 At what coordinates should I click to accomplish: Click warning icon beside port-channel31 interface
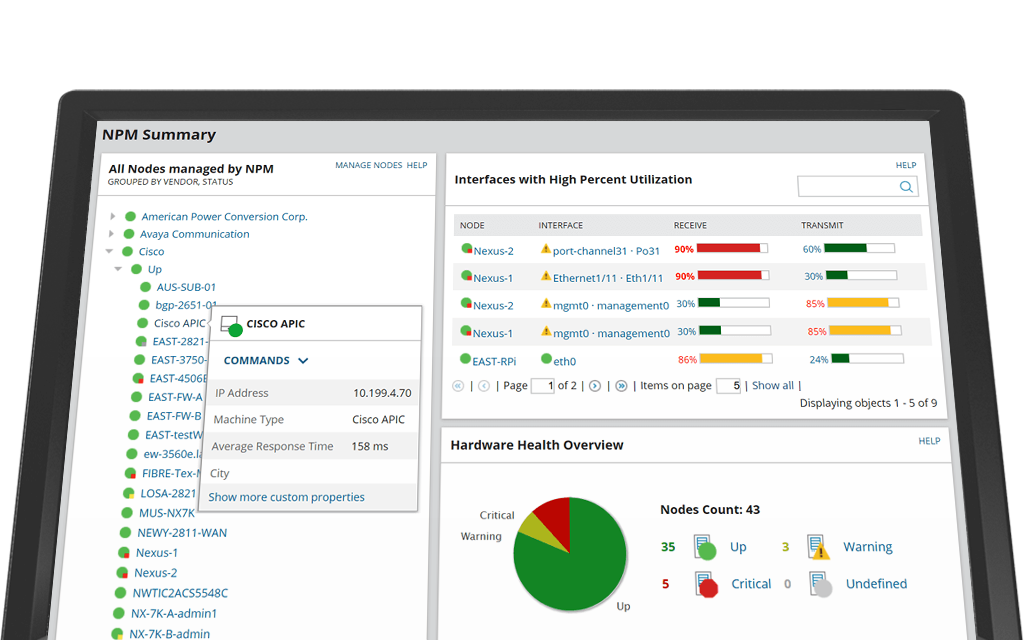[546, 249]
